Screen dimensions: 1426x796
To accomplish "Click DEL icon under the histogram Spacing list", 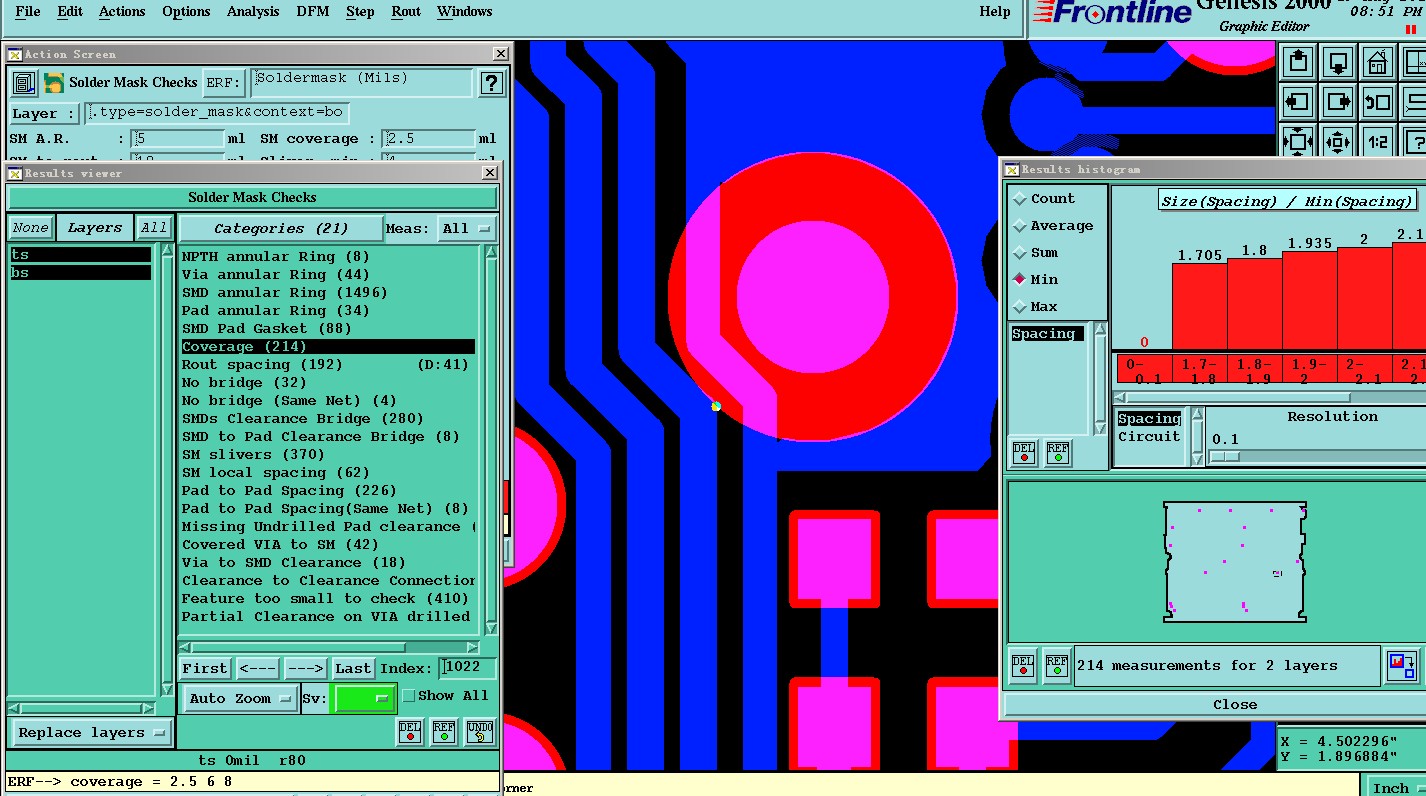I will (x=1024, y=453).
